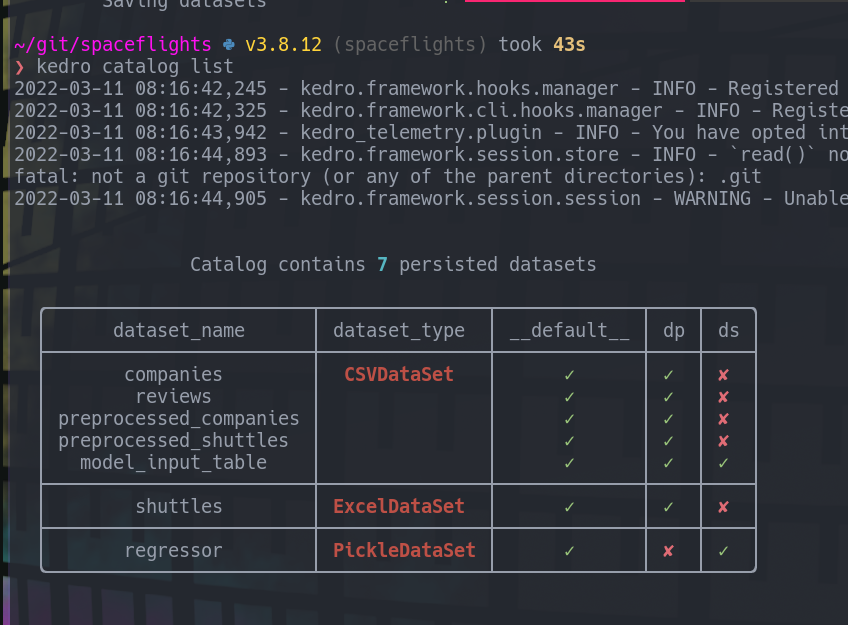
Task: Select the CSVDataSet type label
Action: point(398,374)
